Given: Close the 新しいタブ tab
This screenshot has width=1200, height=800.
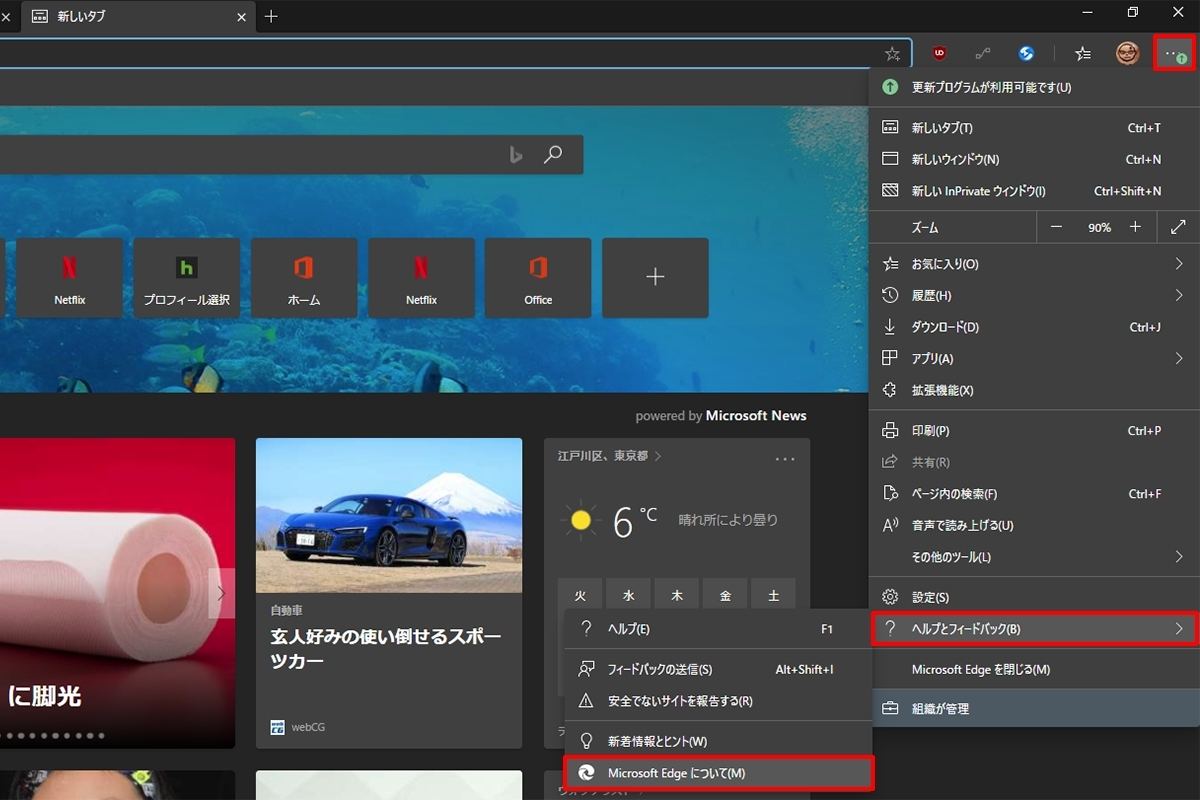Looking at the screenshot, I should click(x=240, y=16).
